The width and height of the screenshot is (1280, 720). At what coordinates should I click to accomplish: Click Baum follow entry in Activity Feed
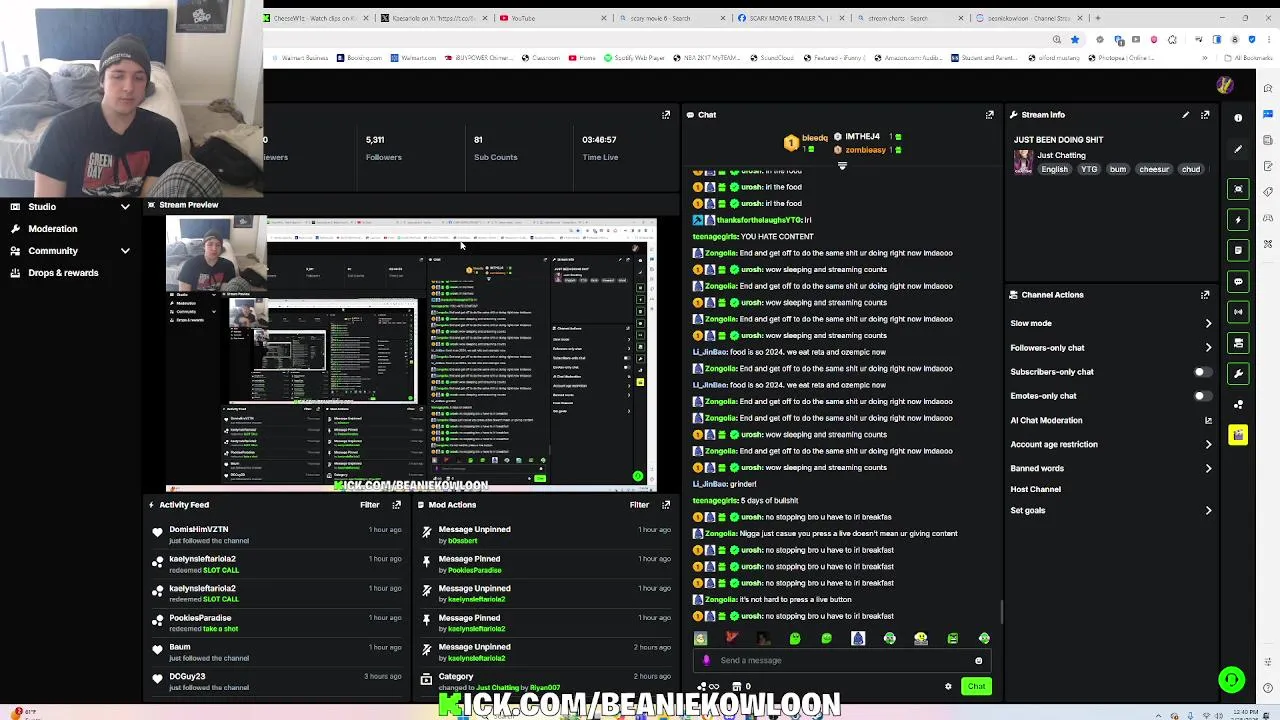coord(276,653)
